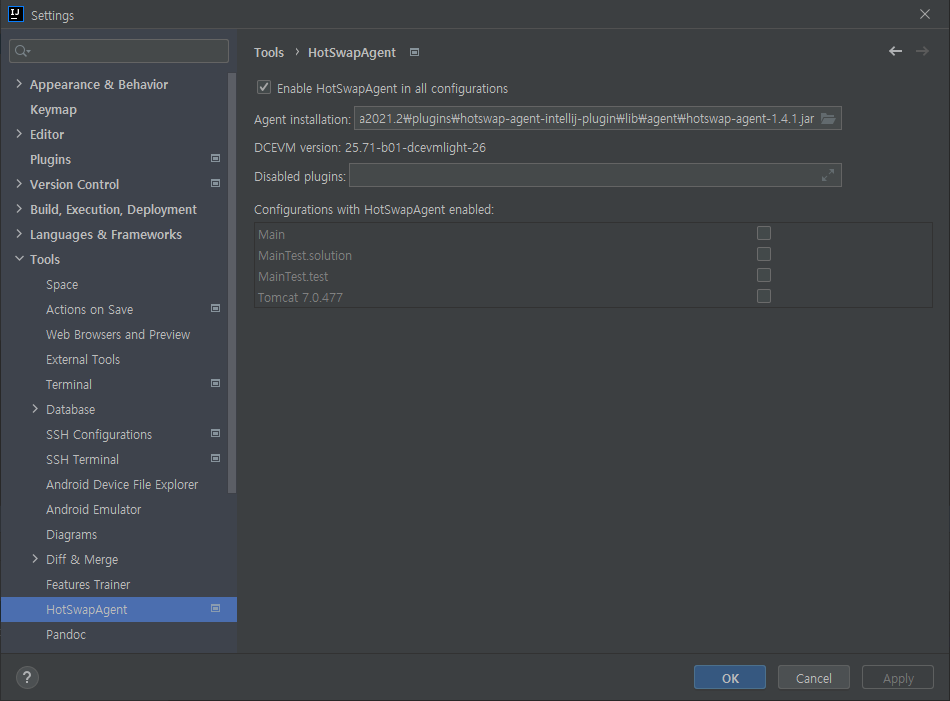The width and height of the screenshot is (950, 701).
Task: Go back with the left arrow
Action: (x=895, y=51)
